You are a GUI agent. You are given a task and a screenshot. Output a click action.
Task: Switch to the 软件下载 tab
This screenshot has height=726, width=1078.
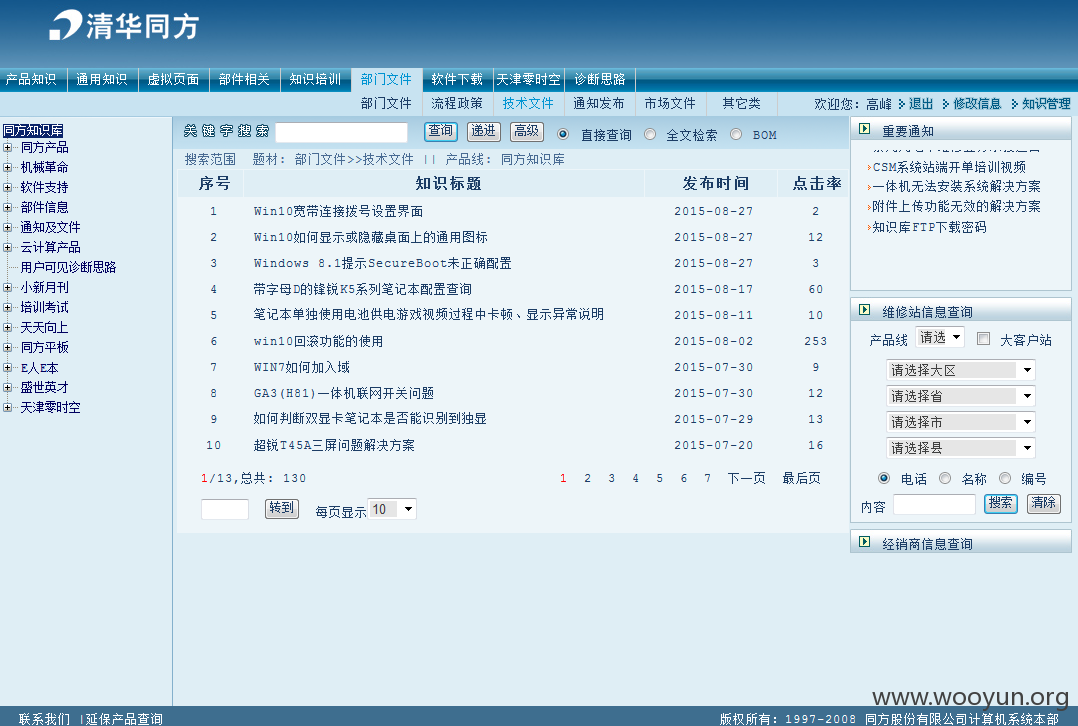click(457, 79)
